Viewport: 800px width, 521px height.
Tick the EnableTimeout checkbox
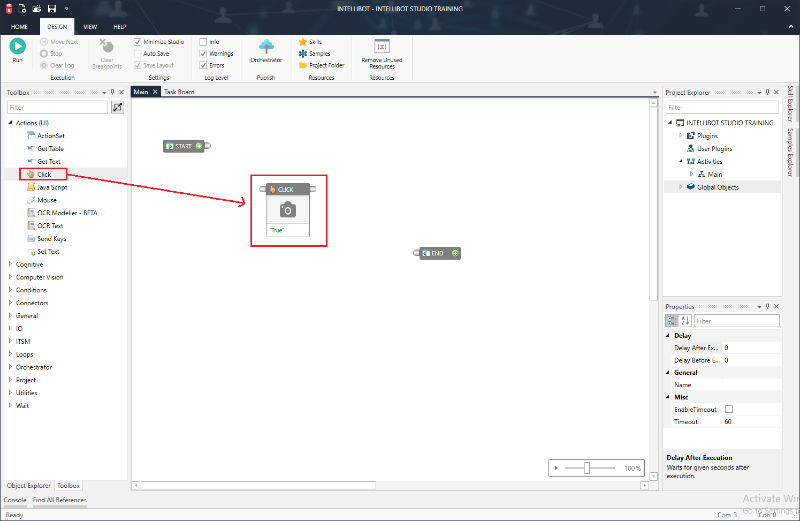[x=729, y=409]
